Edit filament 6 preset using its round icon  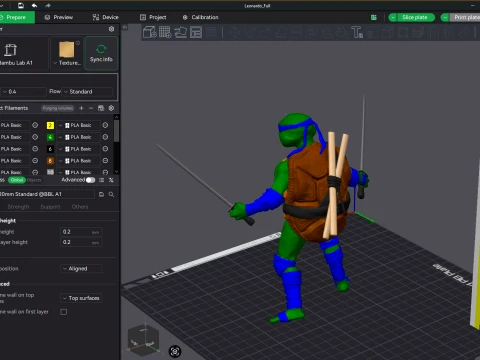pos(105,149)
